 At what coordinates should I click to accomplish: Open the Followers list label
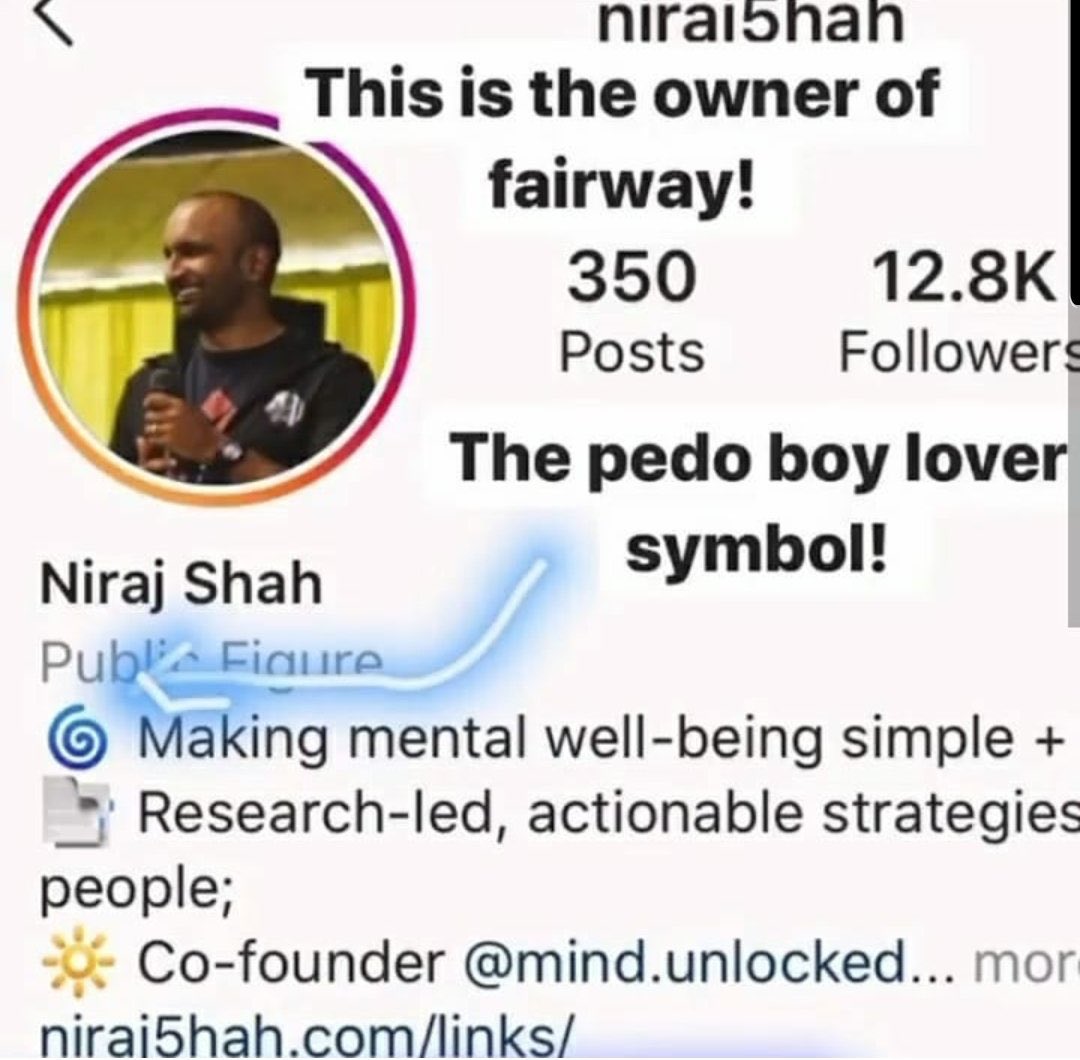(x=959, y=352)
